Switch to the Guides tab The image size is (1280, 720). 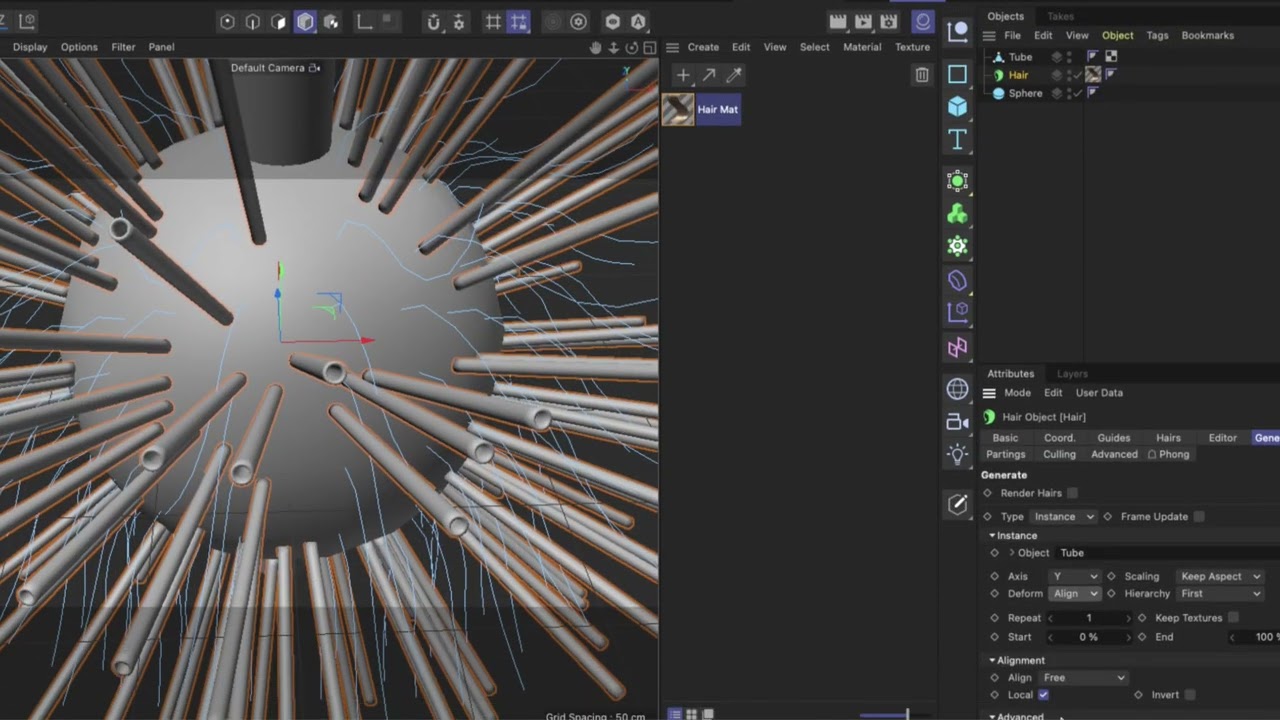[1113, 438]
